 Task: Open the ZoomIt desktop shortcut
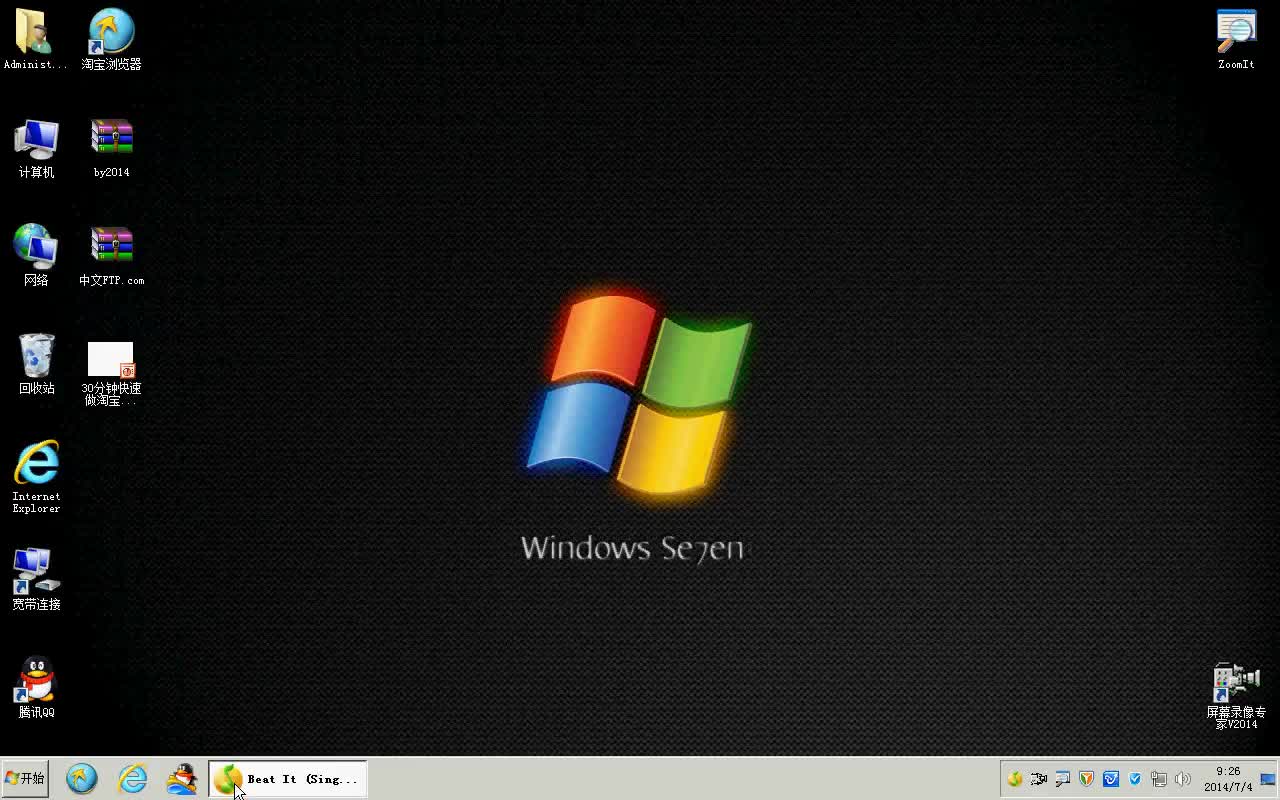click(x=1236, y=39)
